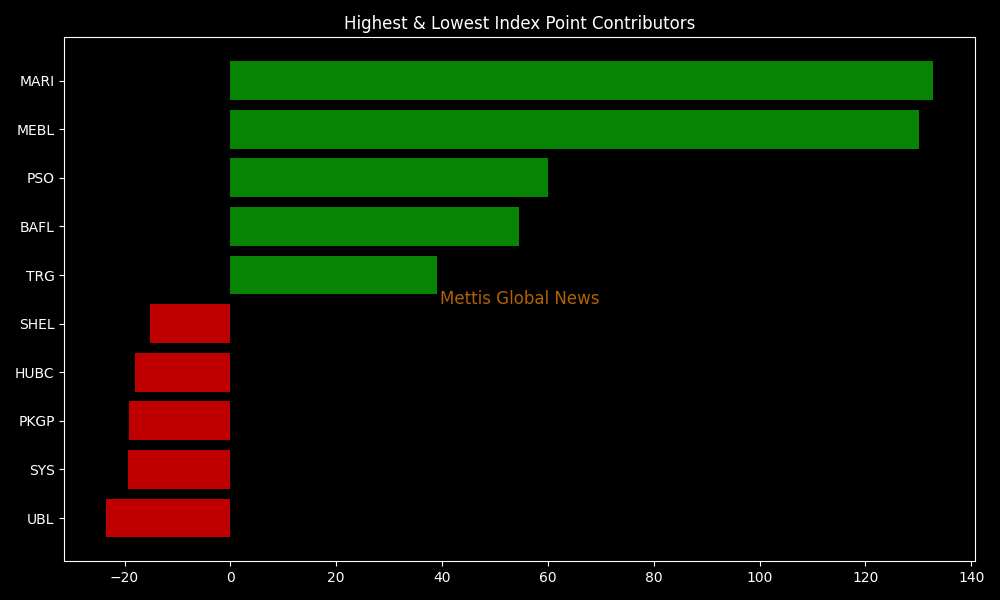
Task: Select the SYS y-axis label
Action: point(42,471)
